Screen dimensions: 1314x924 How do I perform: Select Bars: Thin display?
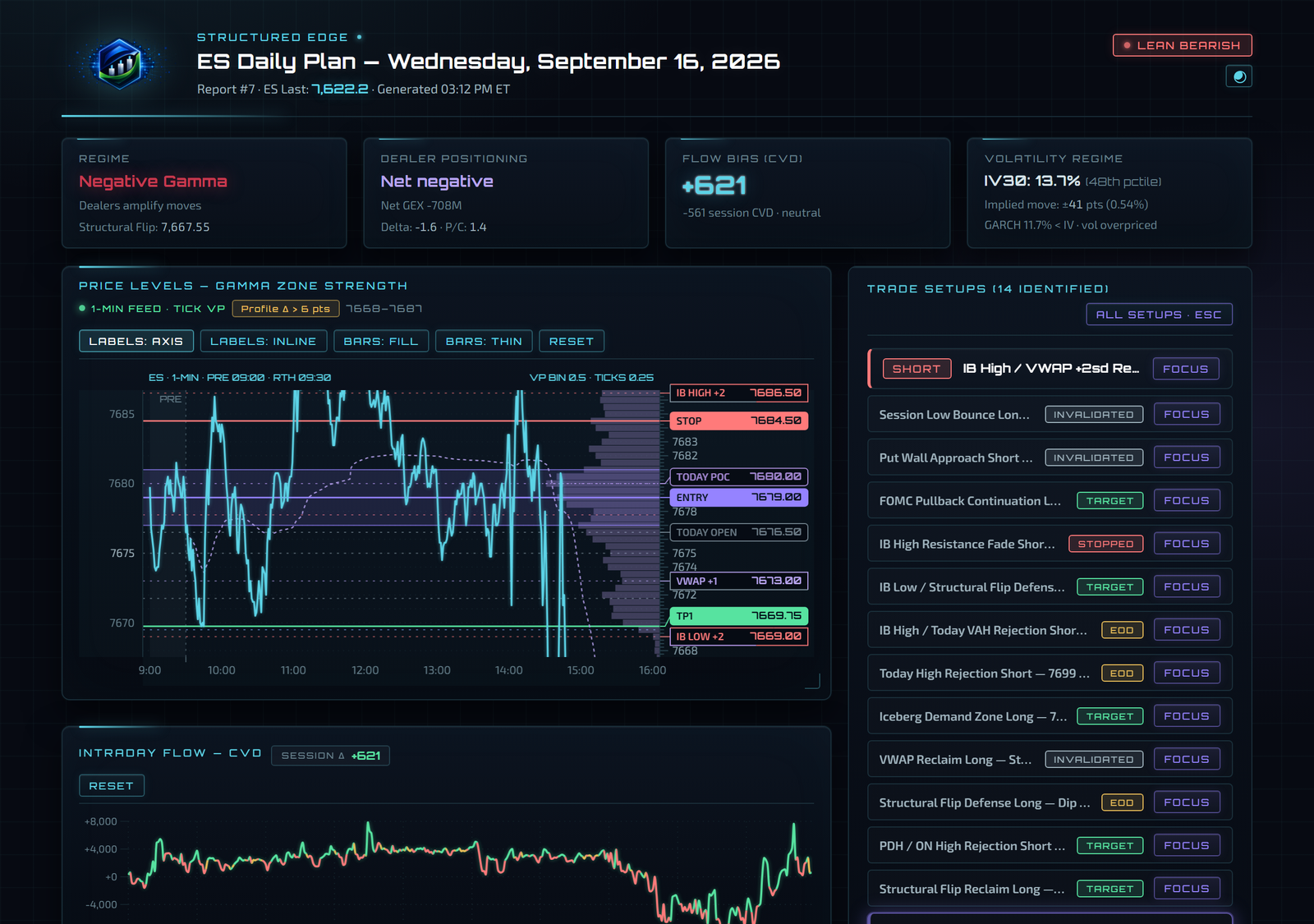(484, 342)
